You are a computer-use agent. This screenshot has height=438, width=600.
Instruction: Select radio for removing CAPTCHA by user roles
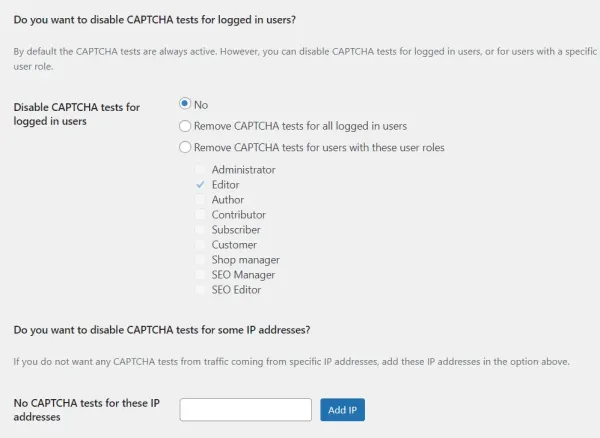(x=185, y=148)
